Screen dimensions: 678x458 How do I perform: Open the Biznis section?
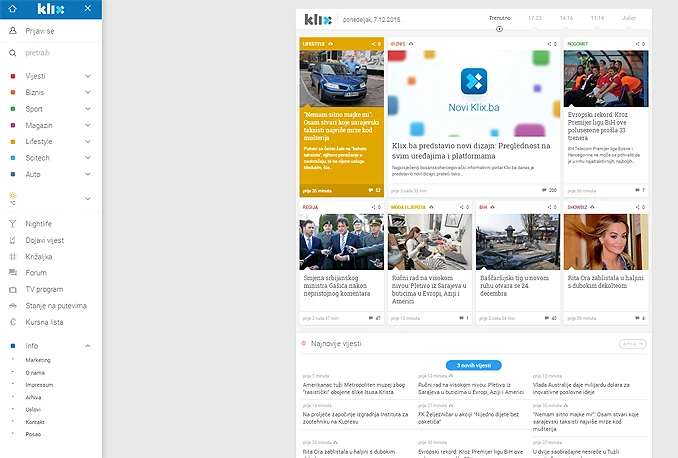35,93
